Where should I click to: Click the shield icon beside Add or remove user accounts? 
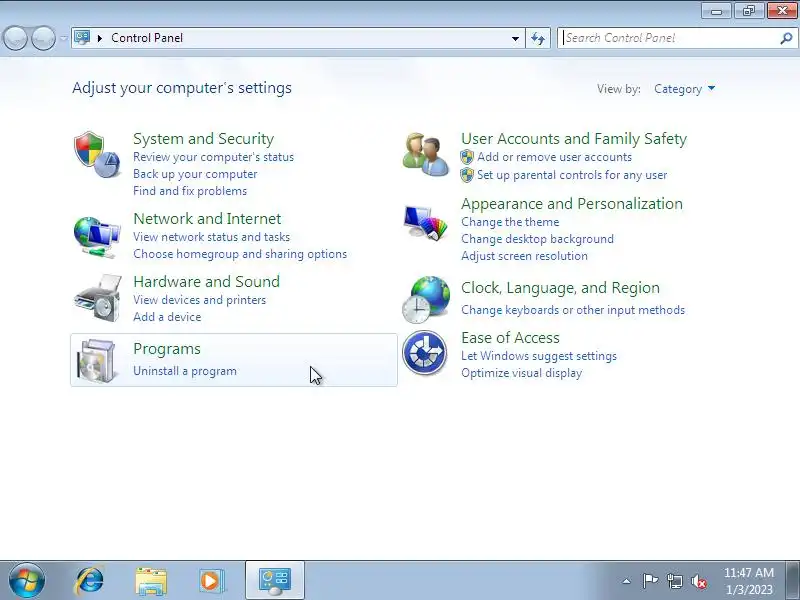click(x=467, y=157)
